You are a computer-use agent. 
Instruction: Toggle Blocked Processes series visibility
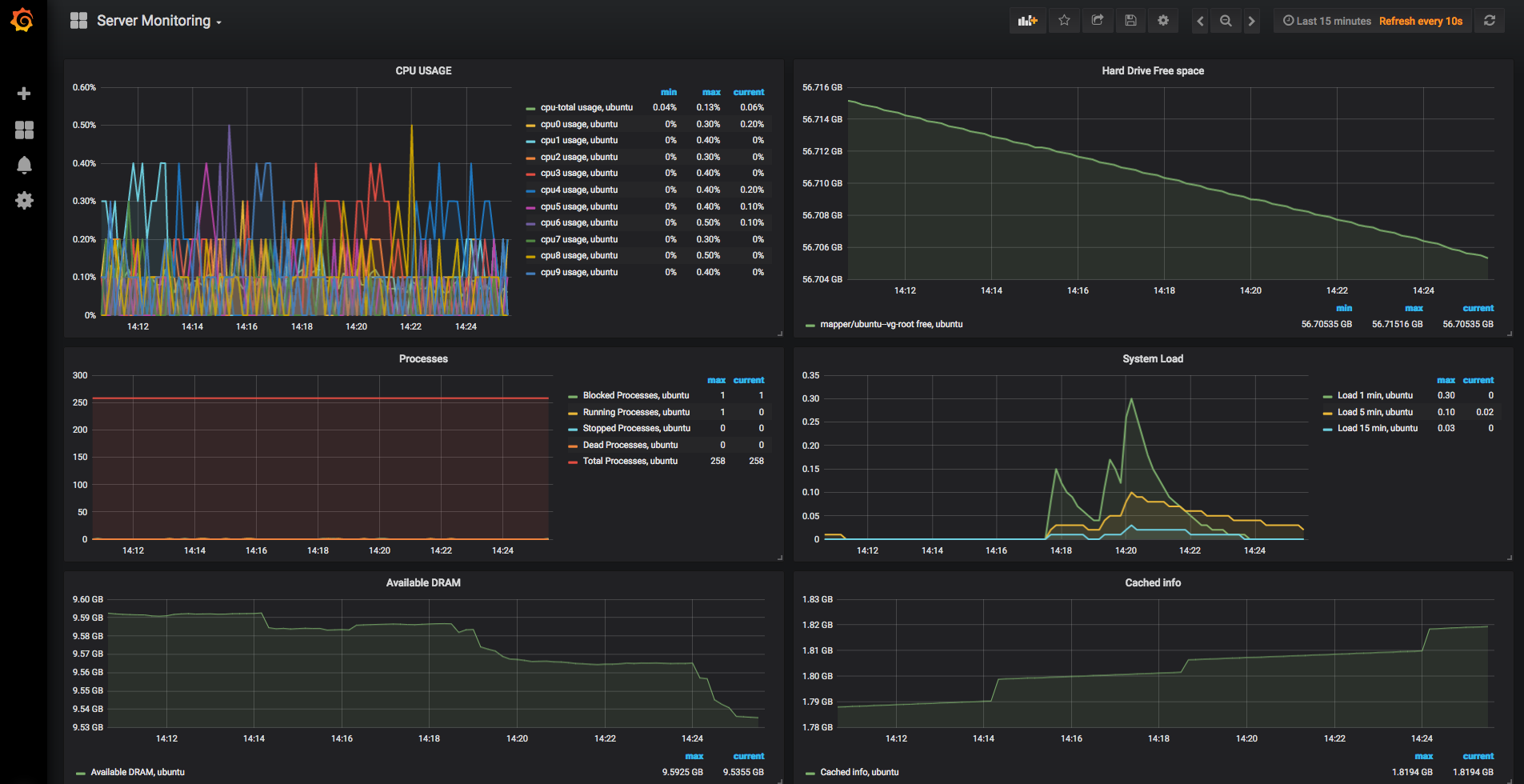click(636, 395)
